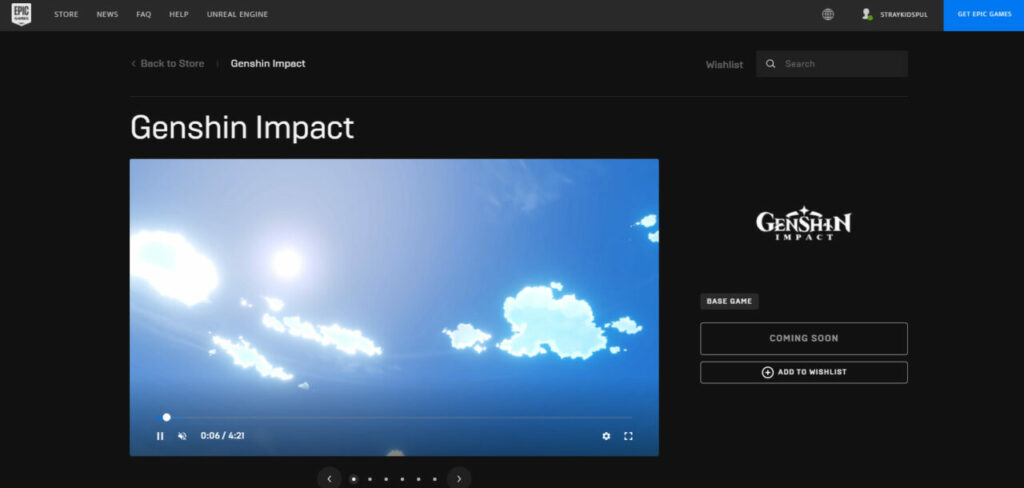This screenshot has width=1024, height=488.
Task: Go to the next media slide
Action: [x=459, y=479]
